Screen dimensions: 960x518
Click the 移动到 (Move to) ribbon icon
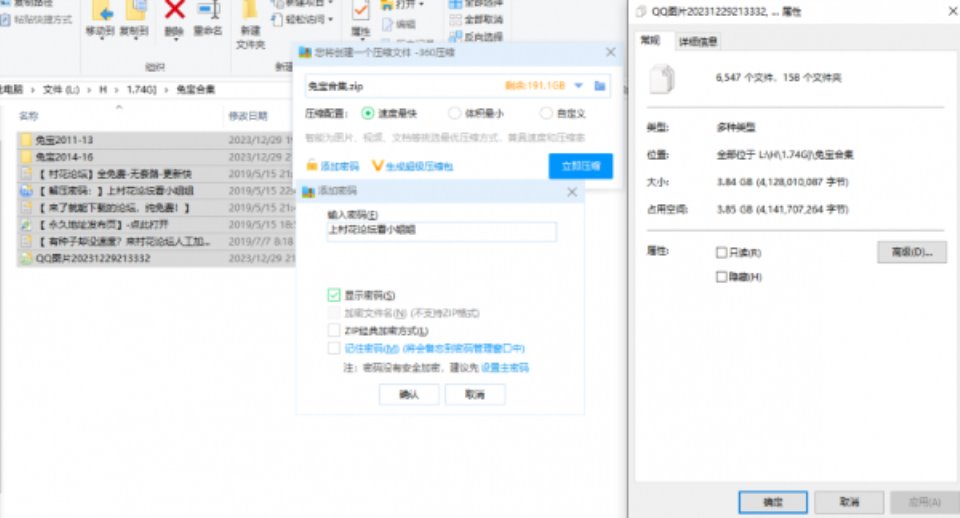[x=100, y=18]
